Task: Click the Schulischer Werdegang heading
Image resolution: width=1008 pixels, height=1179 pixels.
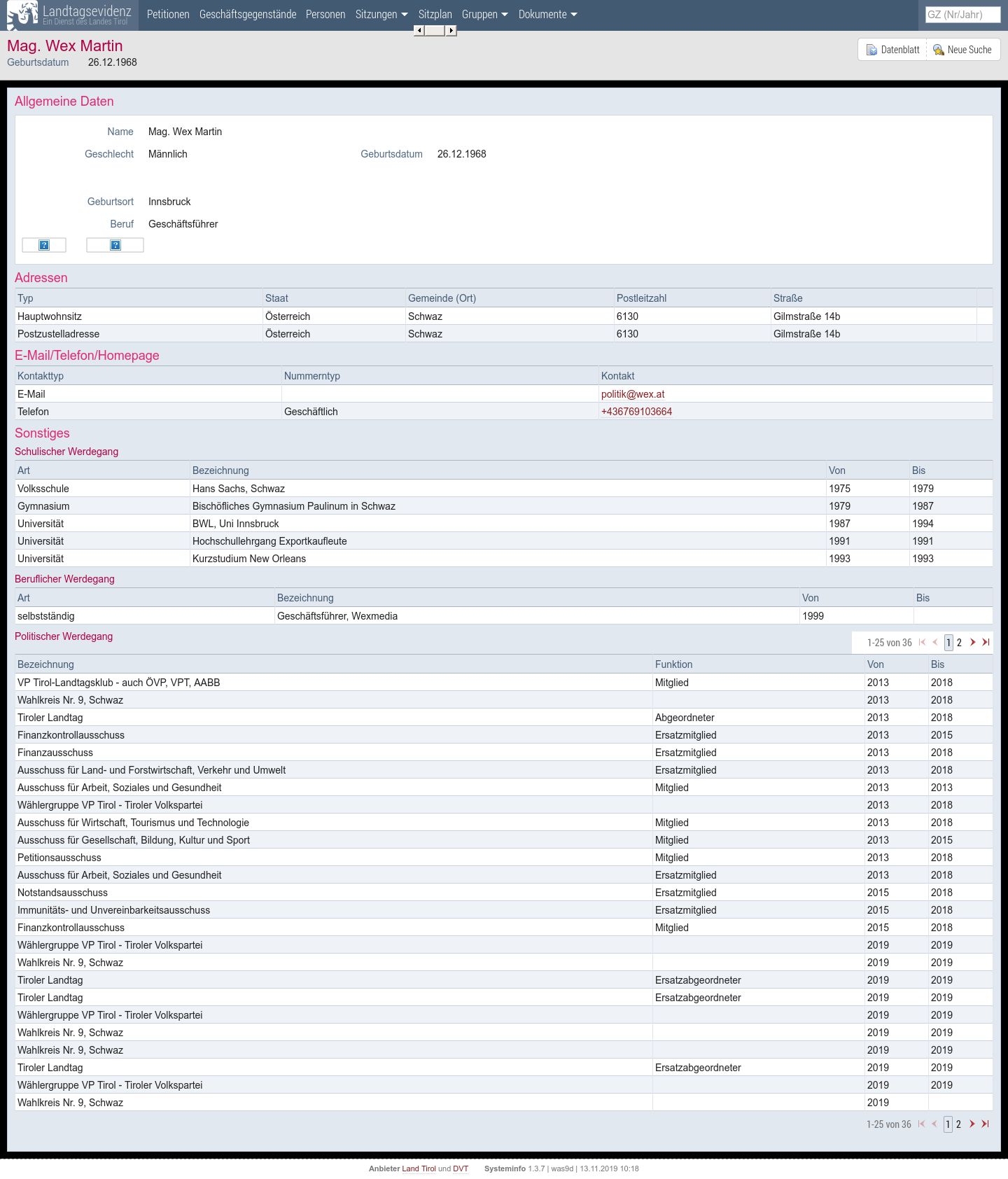Action: [x=66, y=452]
